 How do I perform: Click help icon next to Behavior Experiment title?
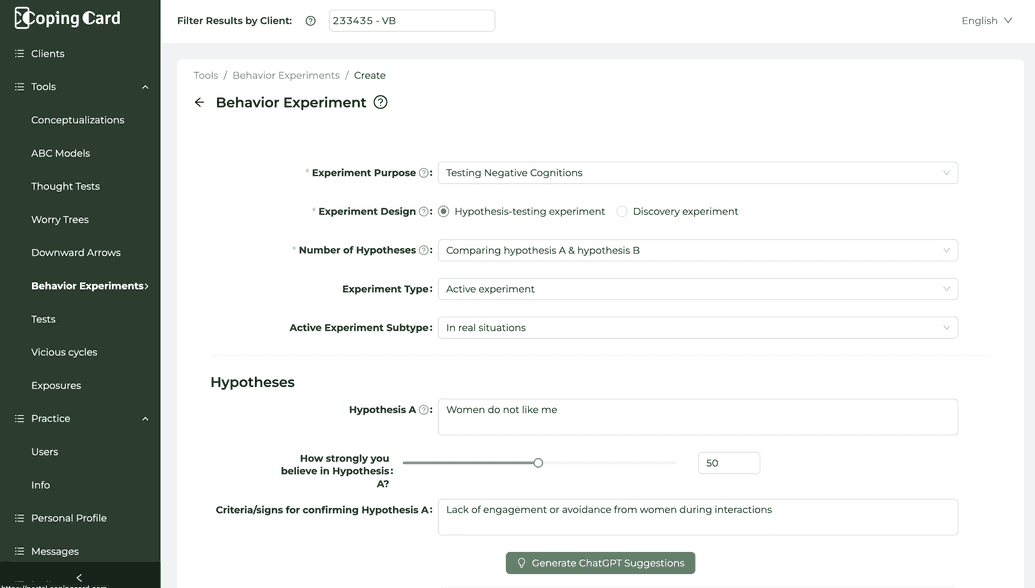[380, 102]
